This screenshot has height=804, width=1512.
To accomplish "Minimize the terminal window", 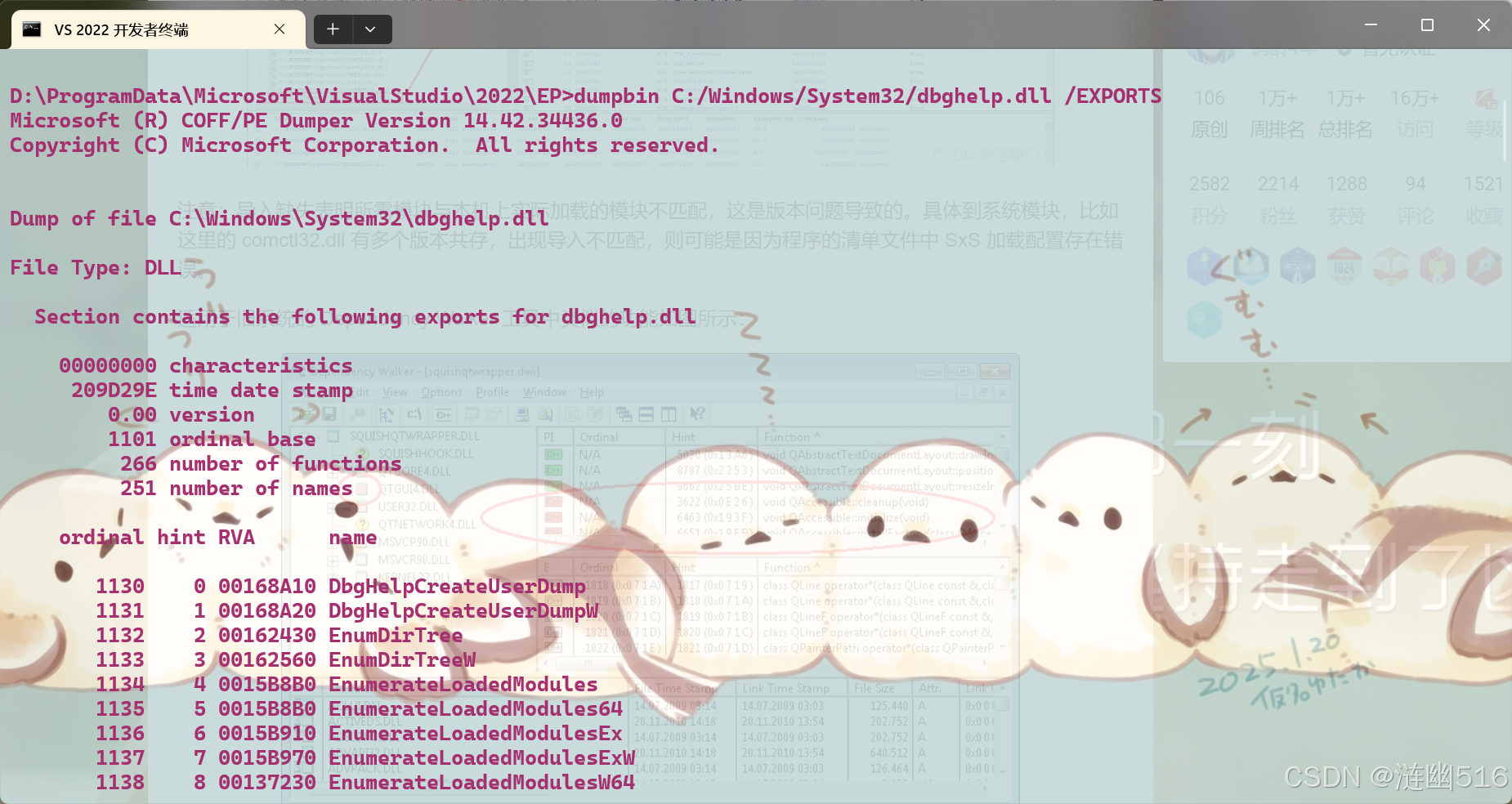I will [1371, 25].
